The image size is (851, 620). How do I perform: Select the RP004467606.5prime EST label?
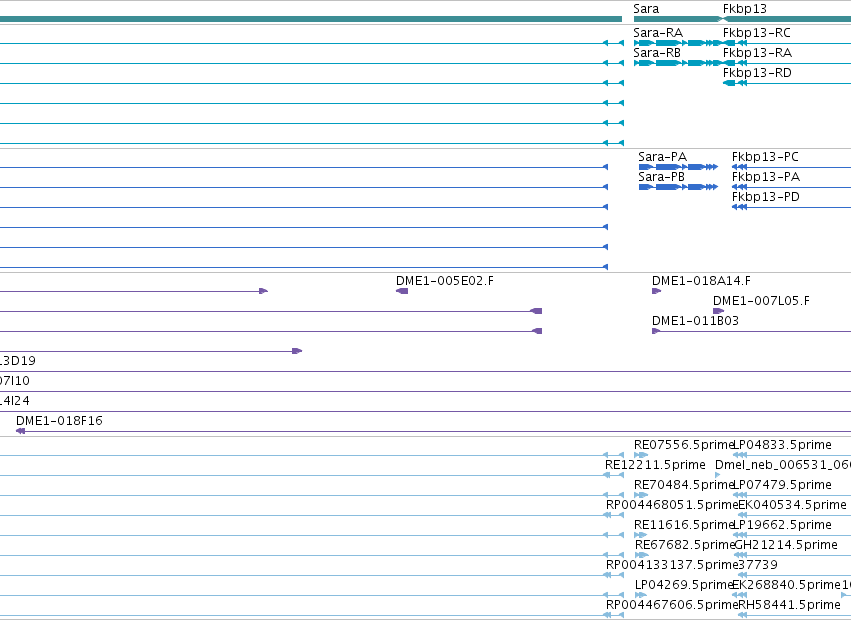pyautogui.click(x=672, y=605)
